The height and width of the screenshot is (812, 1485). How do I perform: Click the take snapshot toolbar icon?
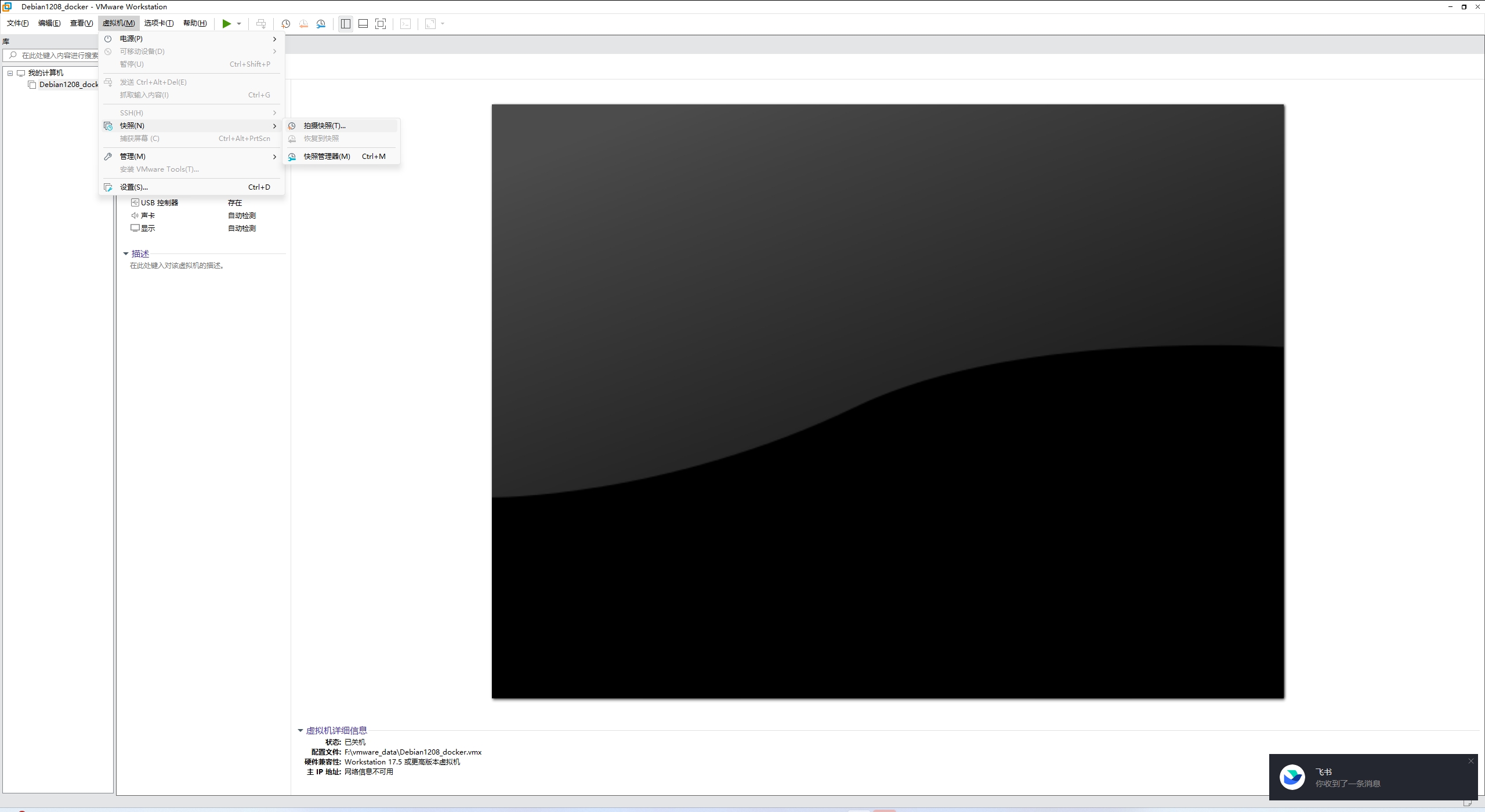(x=285, y=24)
